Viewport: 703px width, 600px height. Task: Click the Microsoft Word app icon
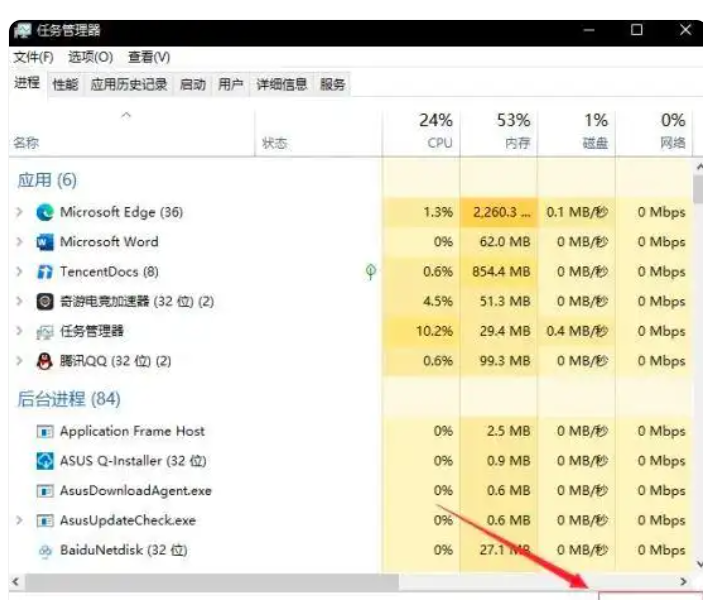coord(44,242)
